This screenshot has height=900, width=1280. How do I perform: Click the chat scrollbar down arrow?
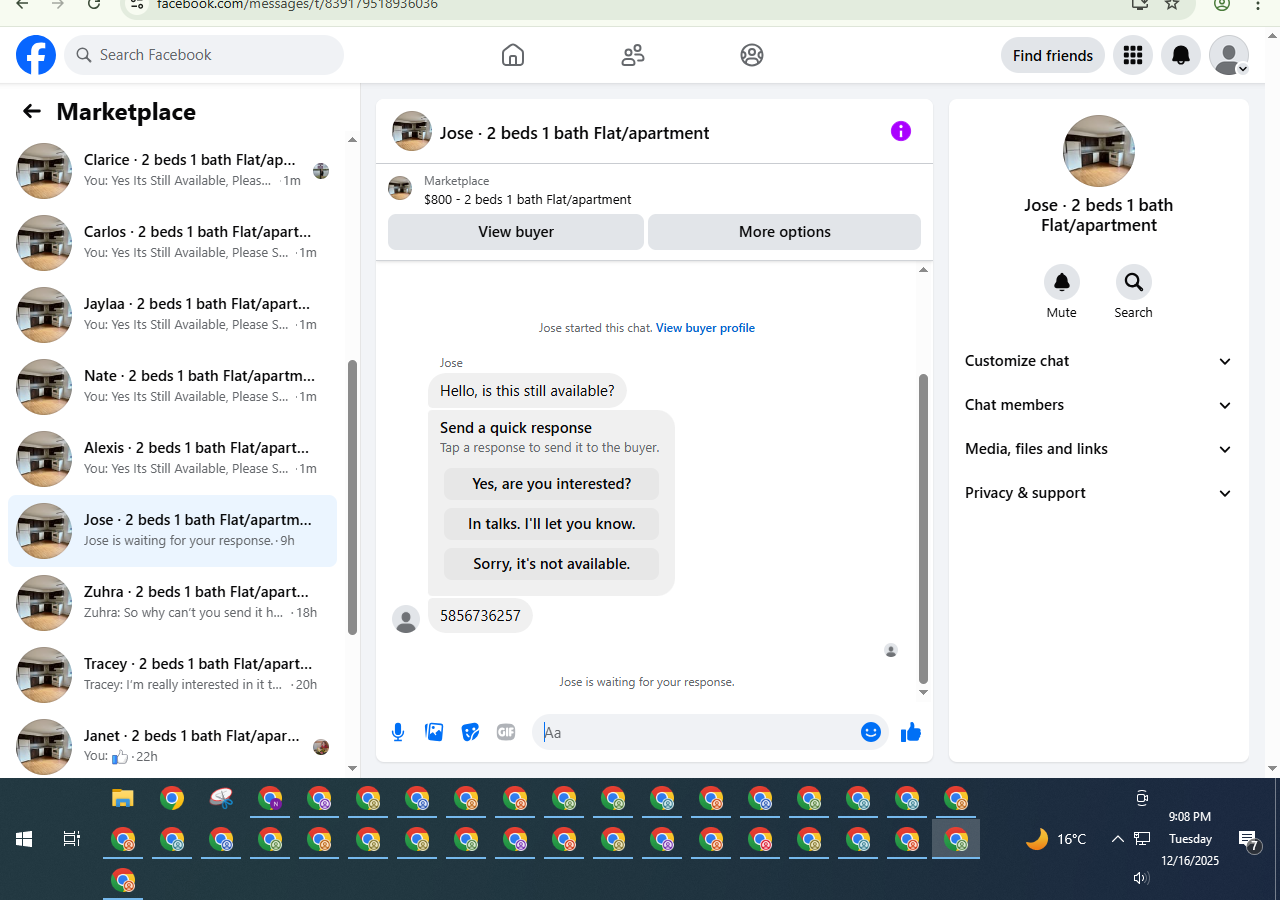[923, 692]
